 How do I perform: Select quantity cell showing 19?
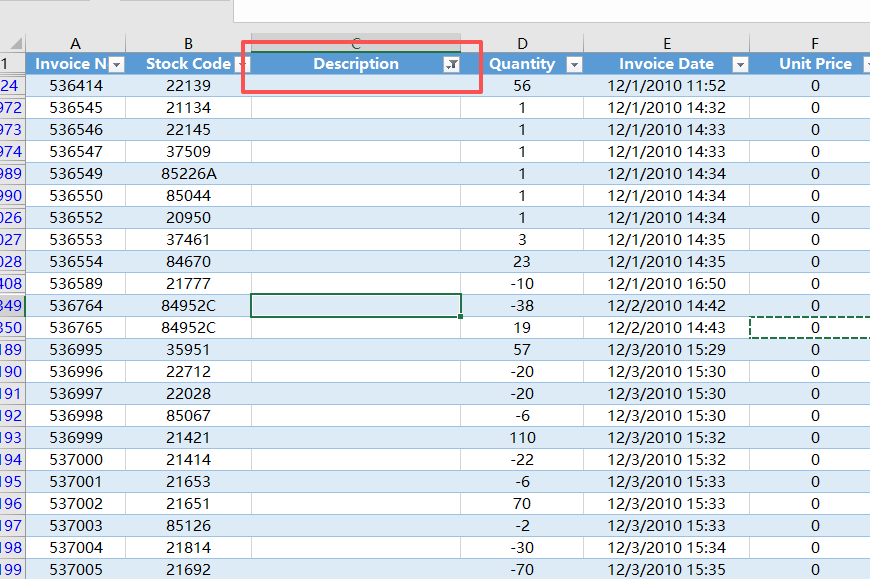[522, 328]
